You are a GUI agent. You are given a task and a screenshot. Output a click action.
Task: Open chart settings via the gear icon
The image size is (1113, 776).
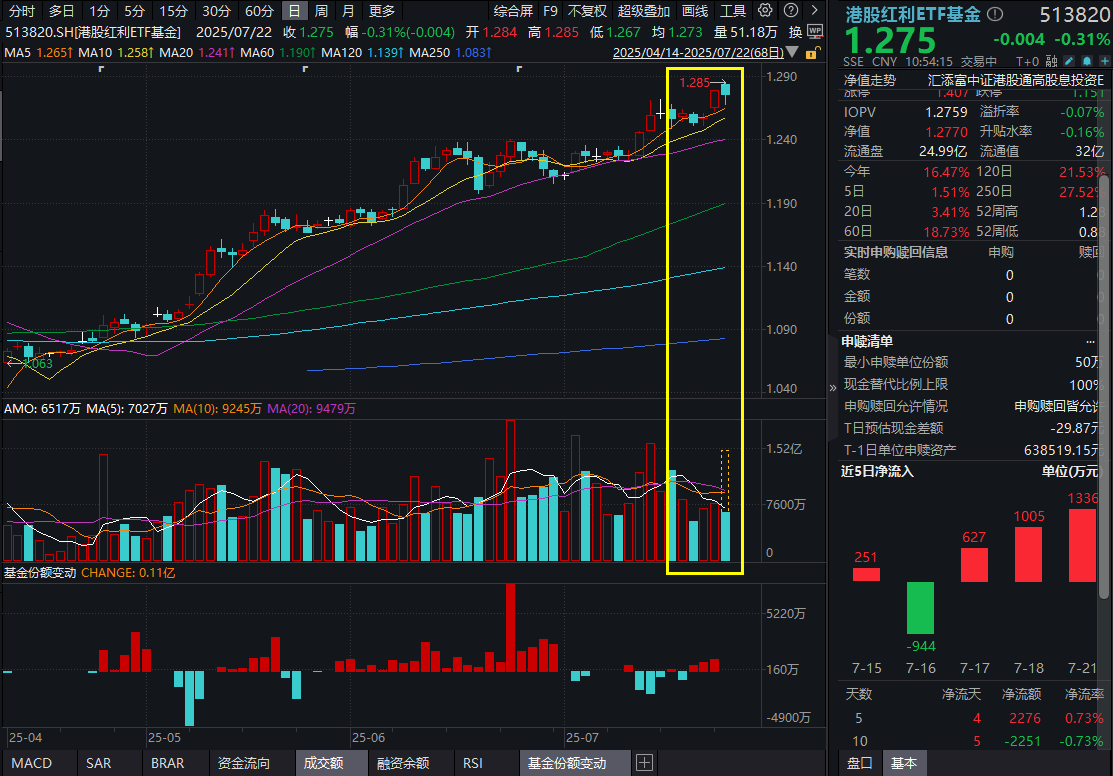[x=764, y=12]
